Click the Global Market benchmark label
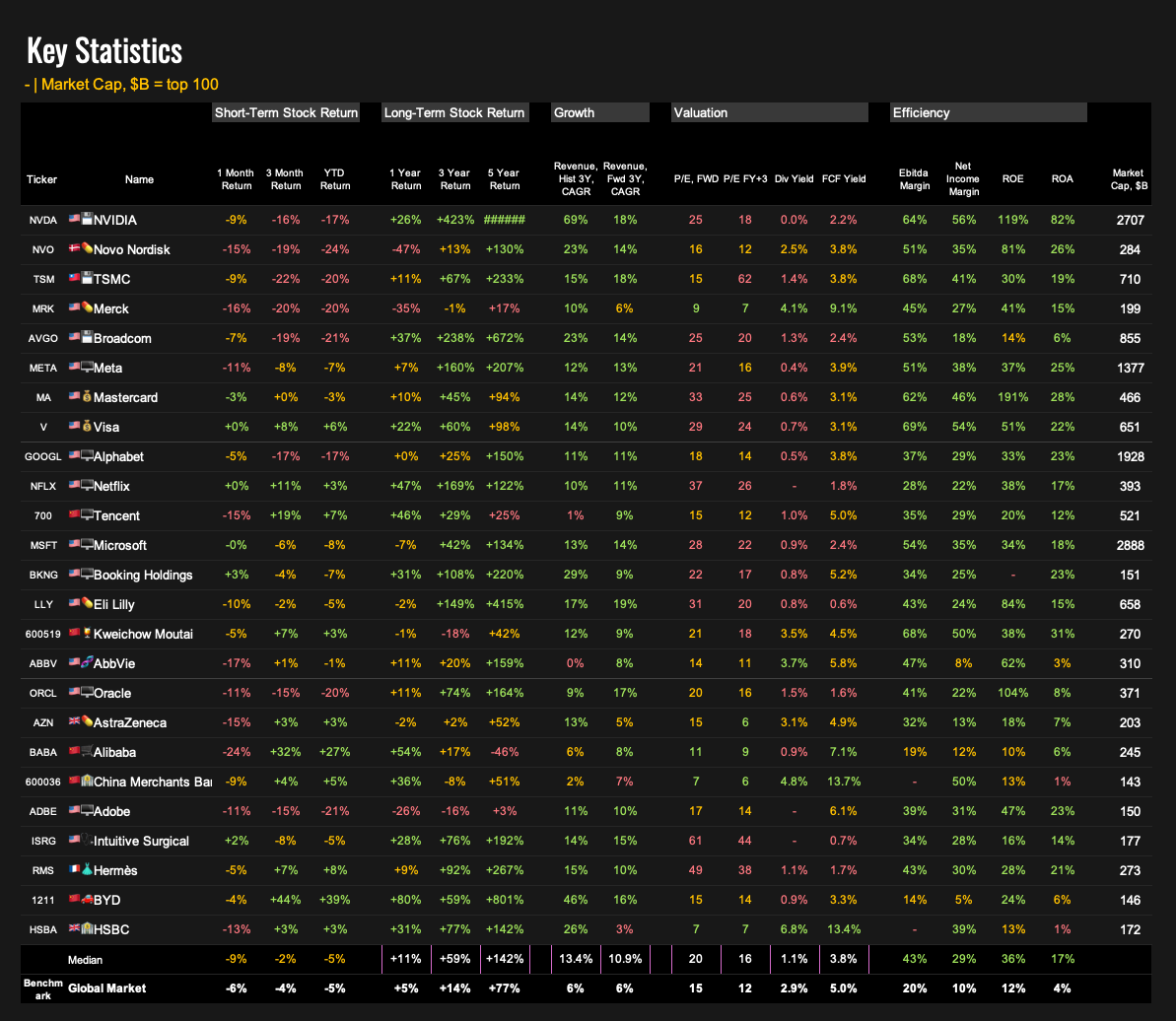This screenshot has height=1021, width=1176. [x=106, y=988]
